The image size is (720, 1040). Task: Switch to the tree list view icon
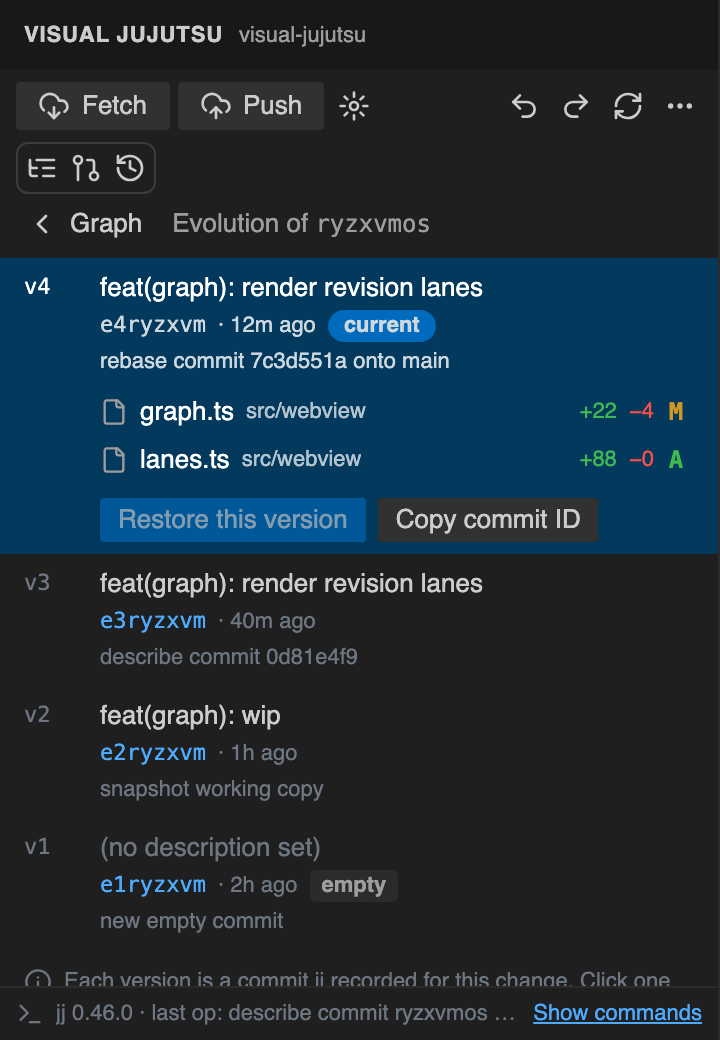(42, 168)
